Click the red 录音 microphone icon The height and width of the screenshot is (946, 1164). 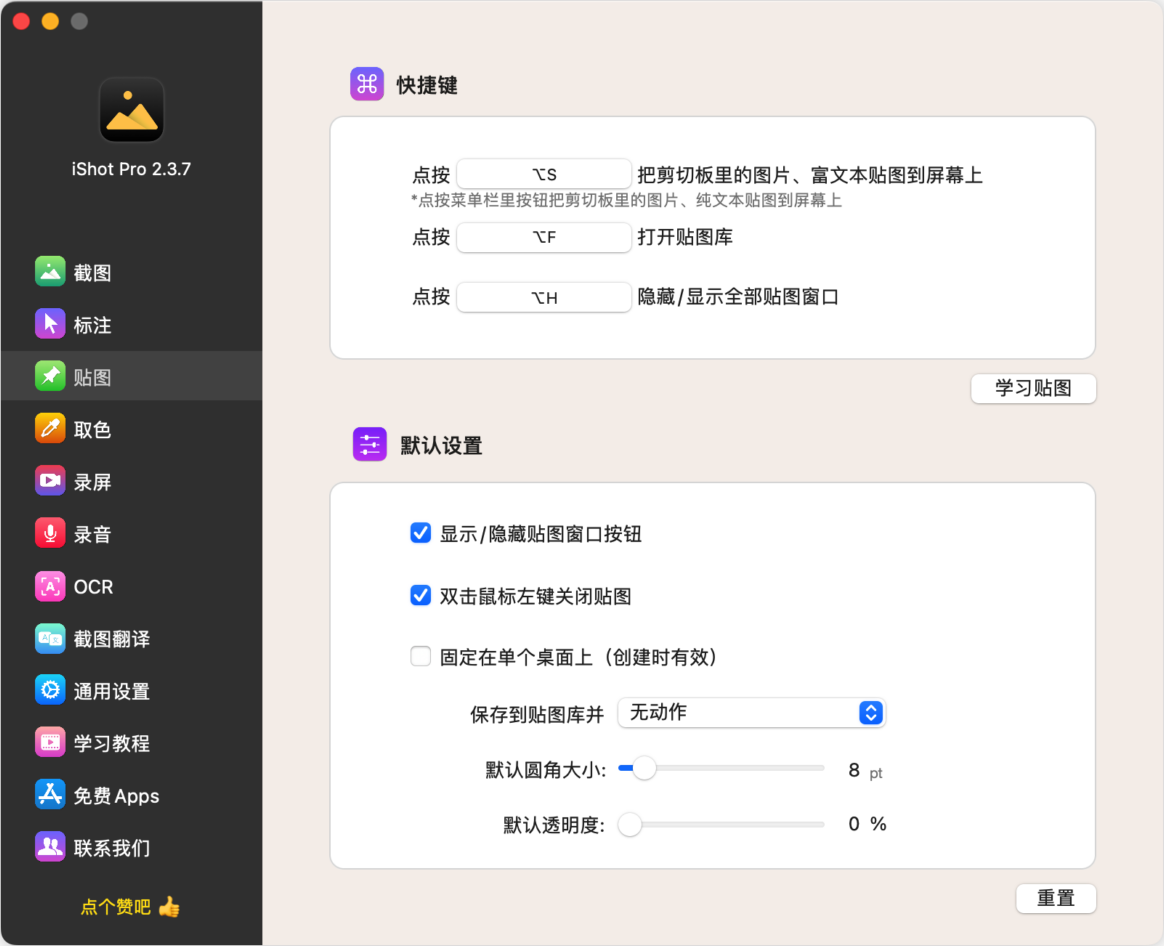click(50, 533)
